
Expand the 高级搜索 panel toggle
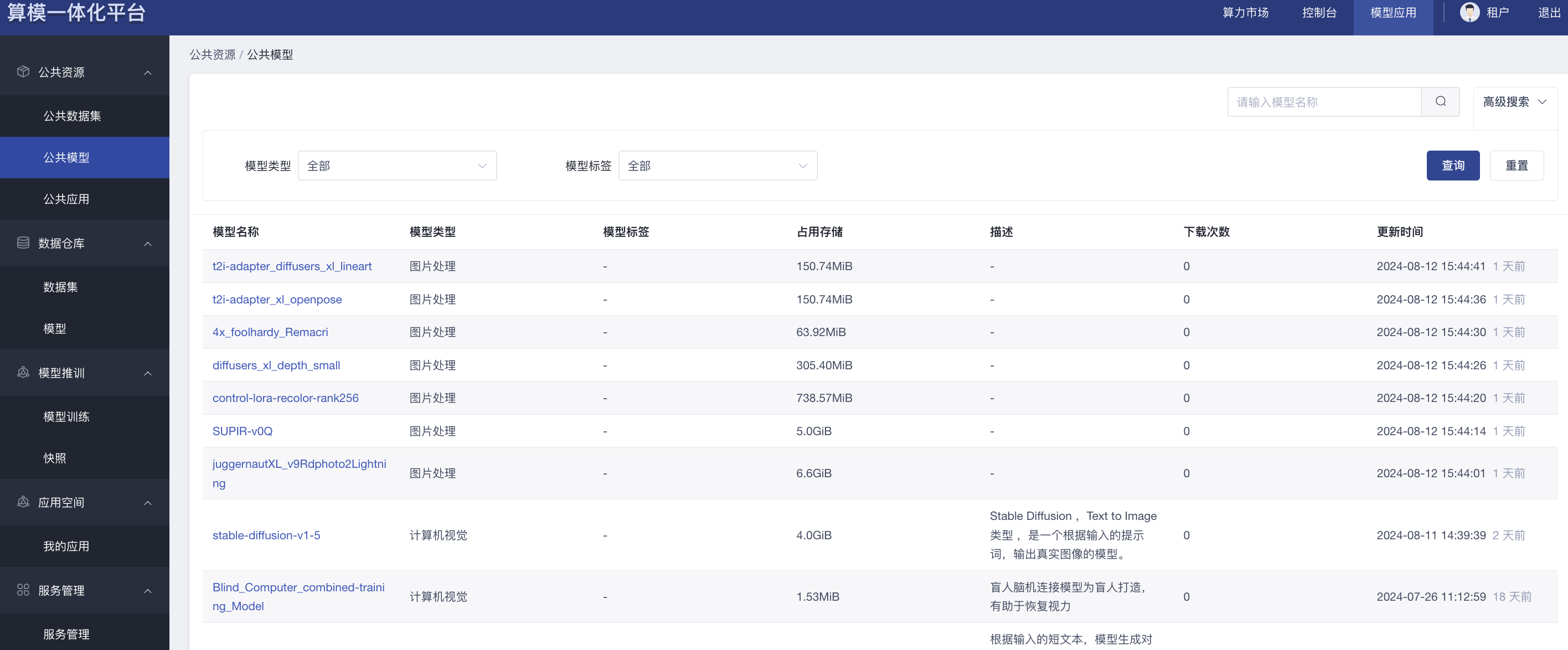(1514, 102)
